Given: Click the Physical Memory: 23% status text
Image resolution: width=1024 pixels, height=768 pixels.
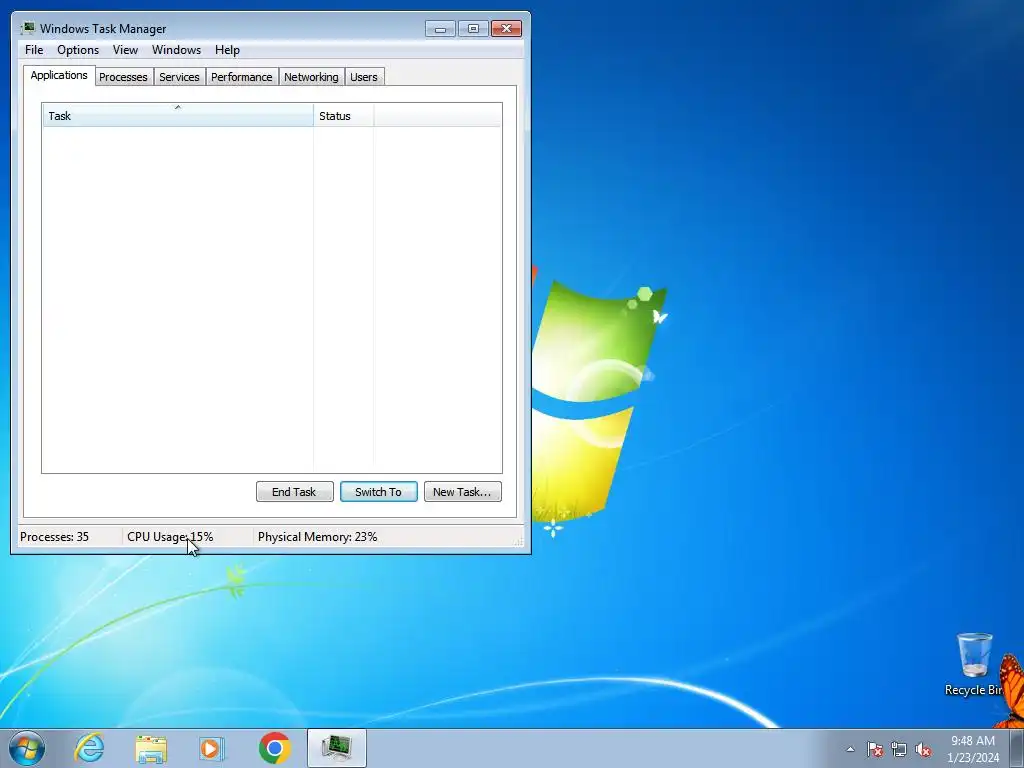Looking at the screenshot, I should pos(317,537).
